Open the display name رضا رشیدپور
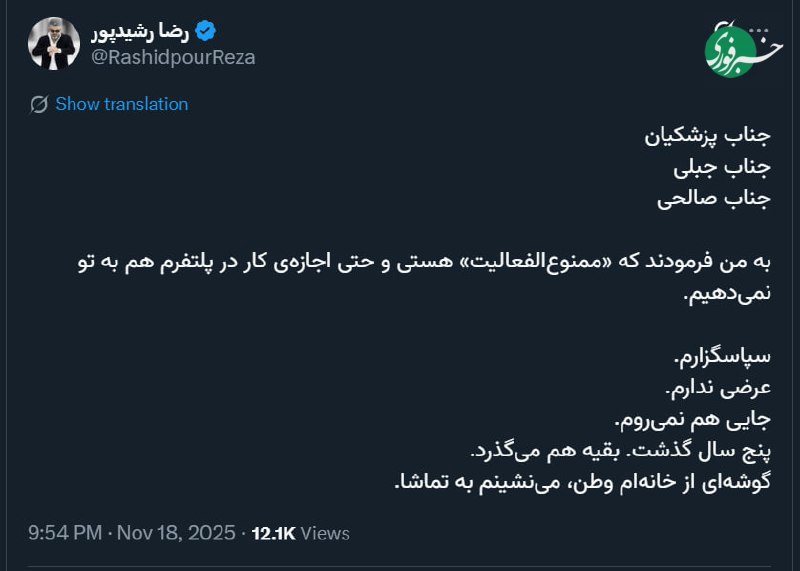Screen dimensions: 800x571 139,31
